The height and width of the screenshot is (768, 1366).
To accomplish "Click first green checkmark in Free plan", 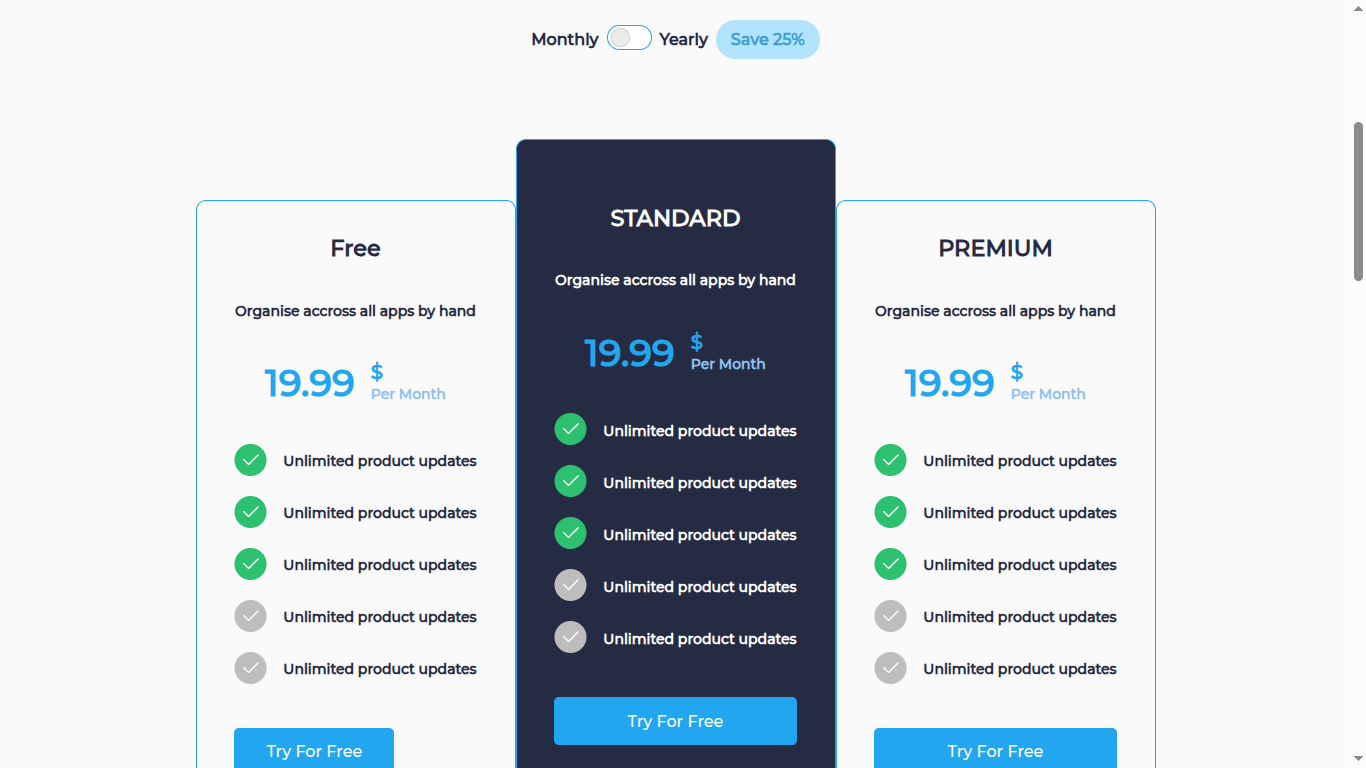I will point(250,461).
